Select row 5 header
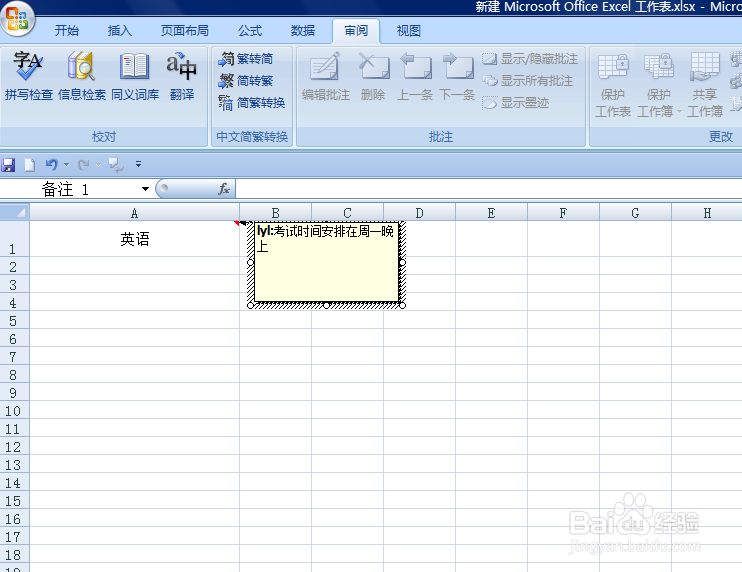The width and height of the screenshot is (742, 572). coord(14,320)
